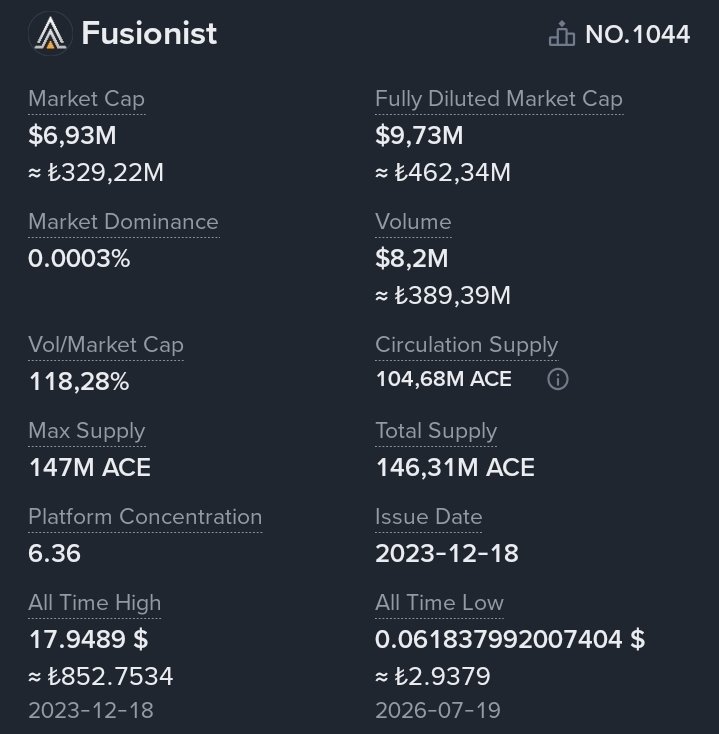Click the Total Supply label
Viewport: 719px width, 734px height.
coord(436,431)
